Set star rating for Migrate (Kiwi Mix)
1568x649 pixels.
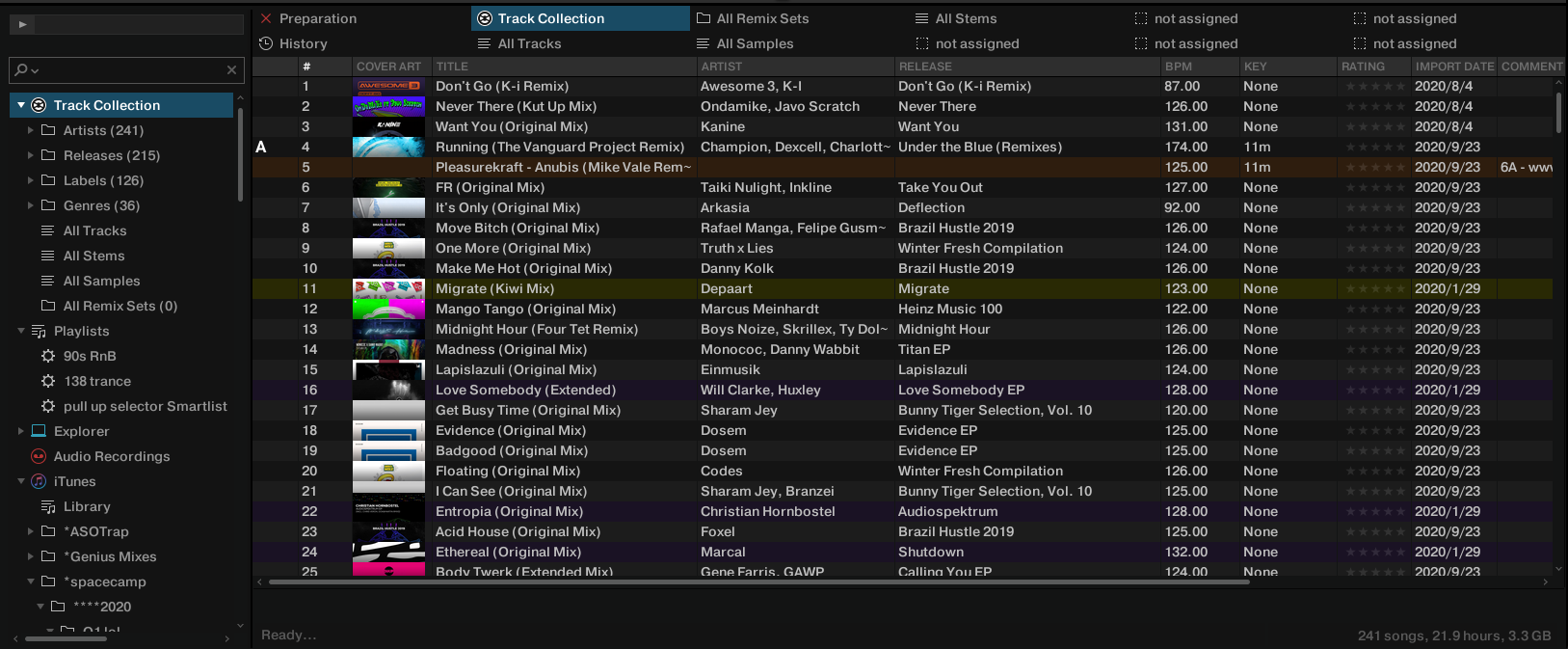[x=1374, y=288]
